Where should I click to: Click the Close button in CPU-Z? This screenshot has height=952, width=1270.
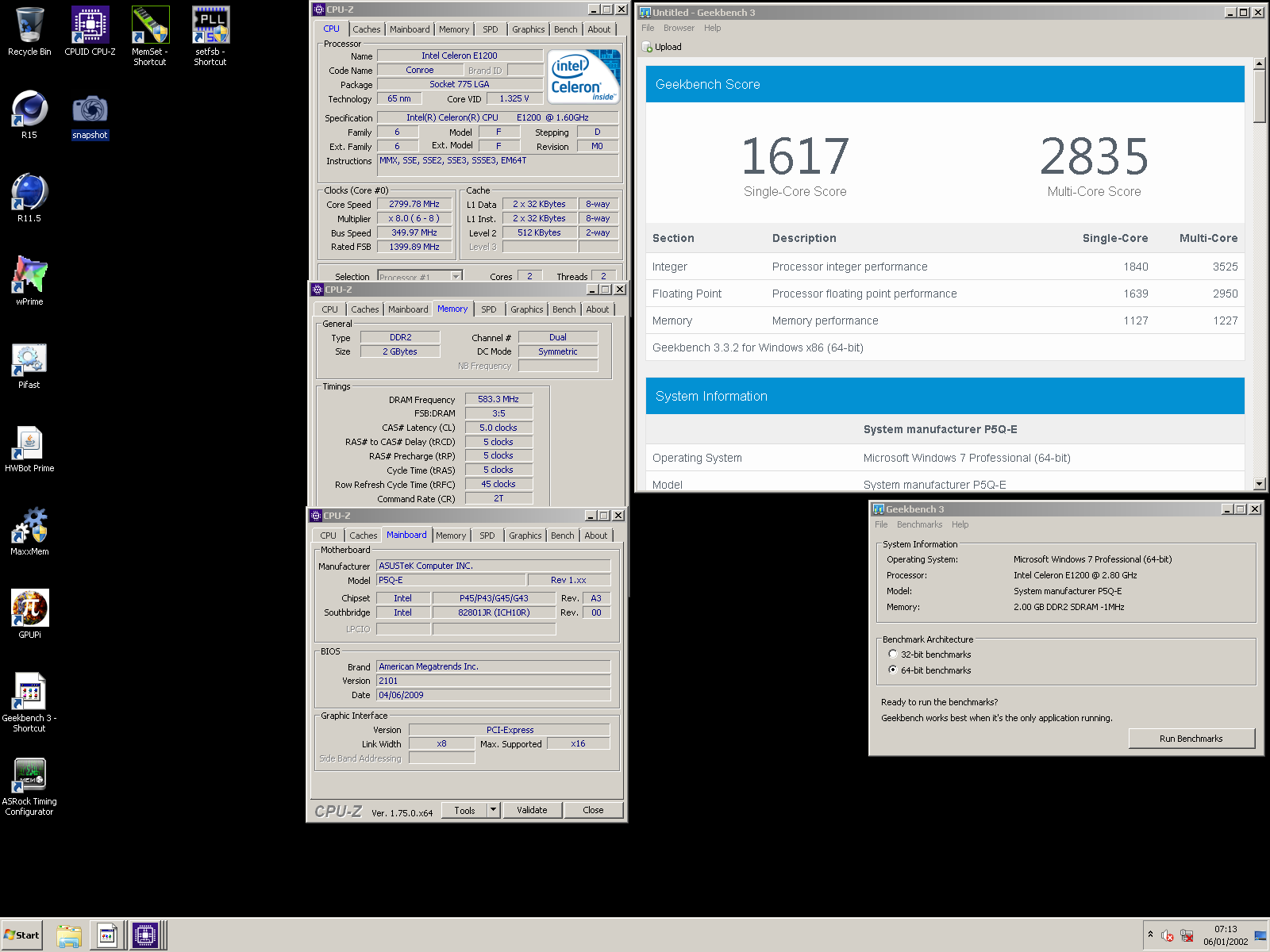click(x=593, y=810)
